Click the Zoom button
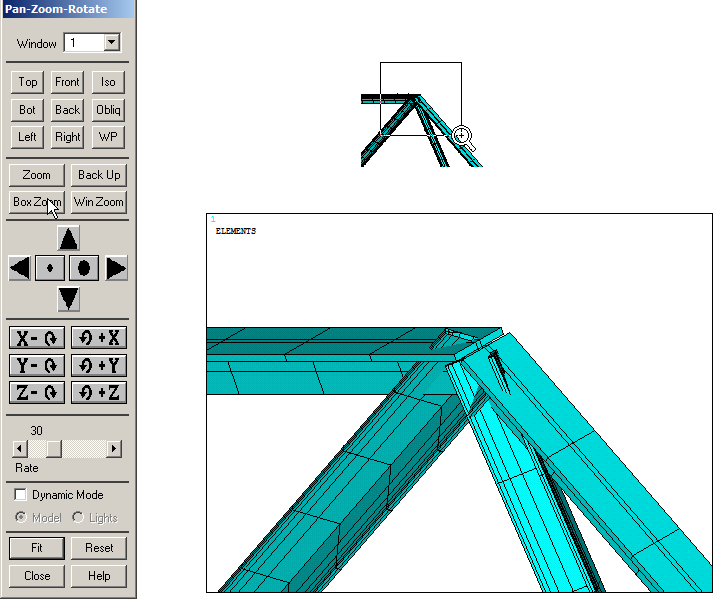Image resolution: width=718 pixels, height=599 pixels. click(37, 175)
